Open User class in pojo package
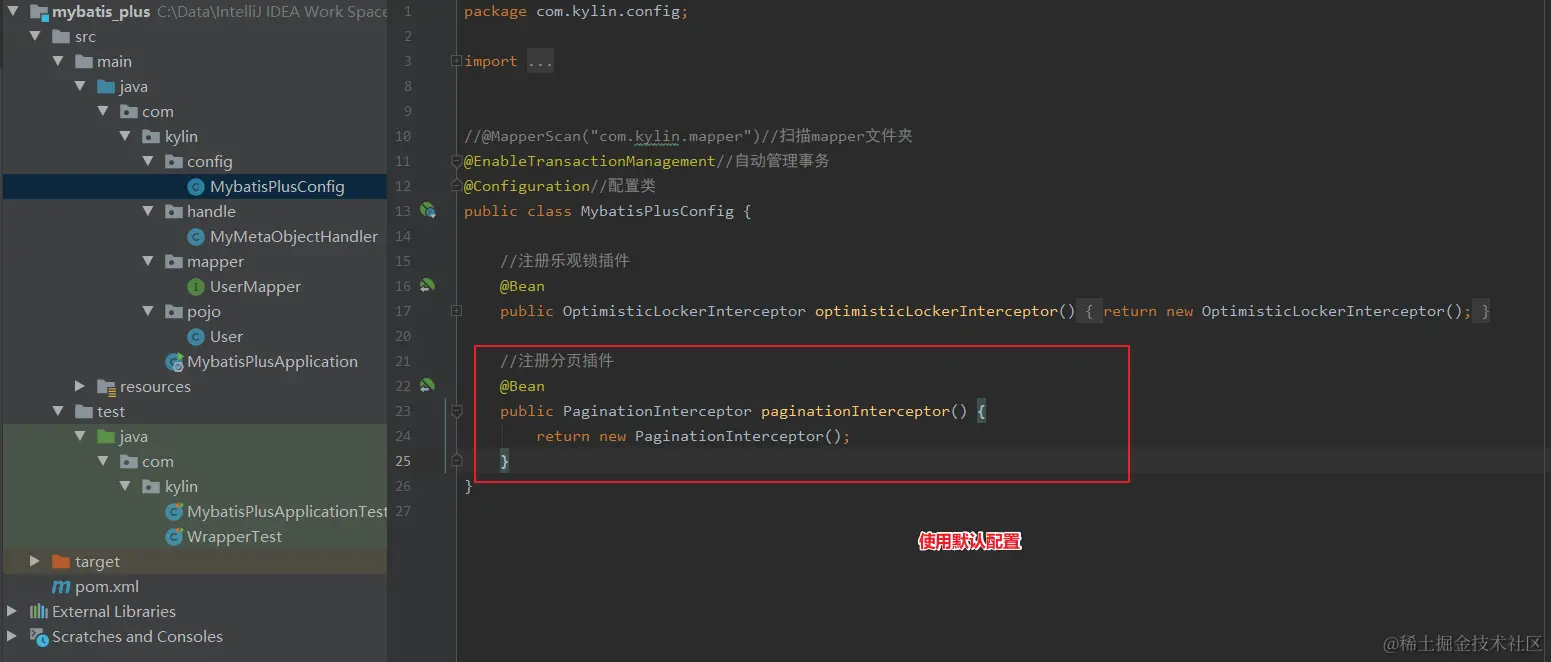The height and width of the screenshot is (662, 1551). [x=226, y=337]
